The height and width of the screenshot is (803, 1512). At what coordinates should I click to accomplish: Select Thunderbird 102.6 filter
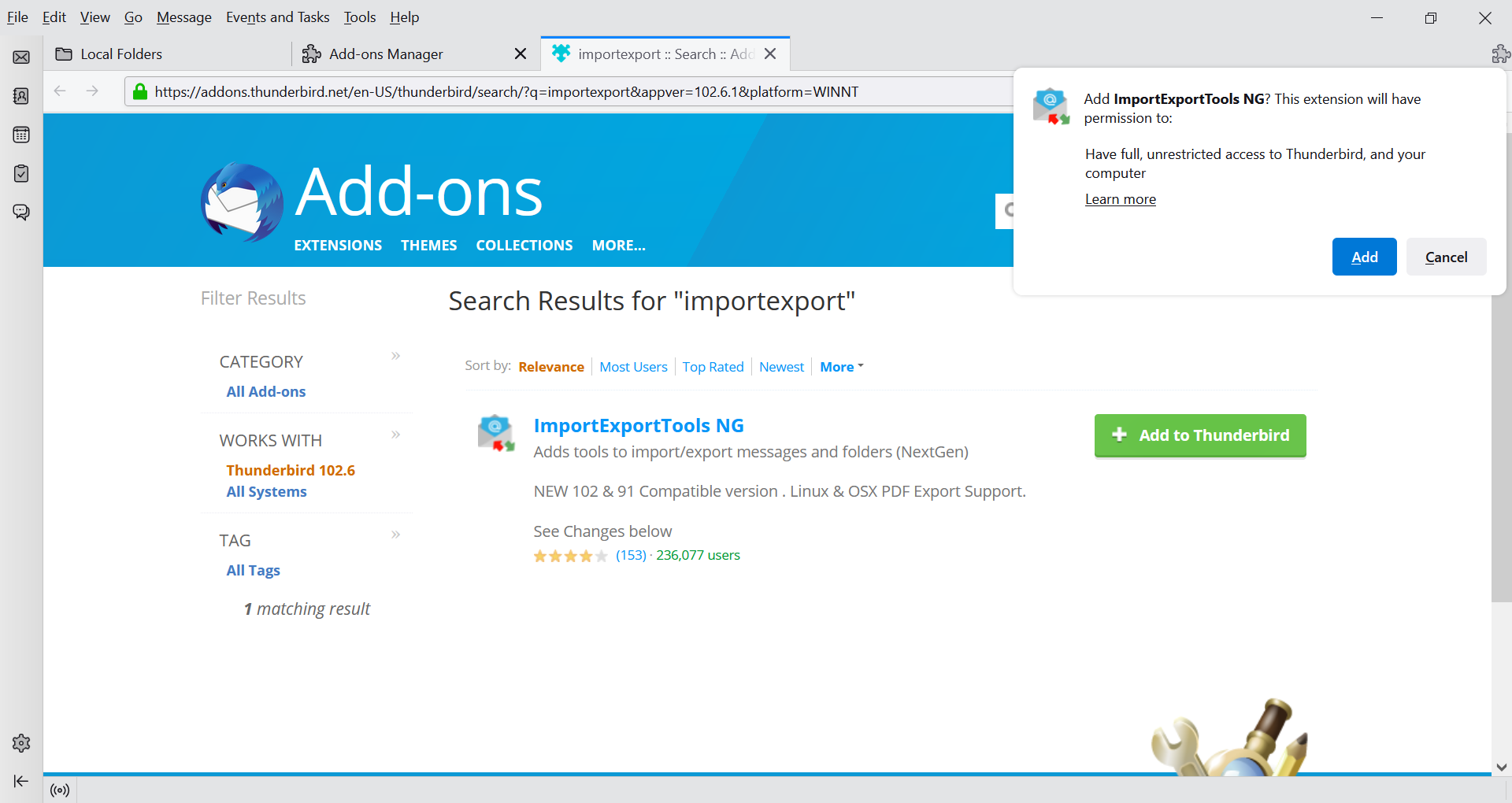tap(291, 470)
